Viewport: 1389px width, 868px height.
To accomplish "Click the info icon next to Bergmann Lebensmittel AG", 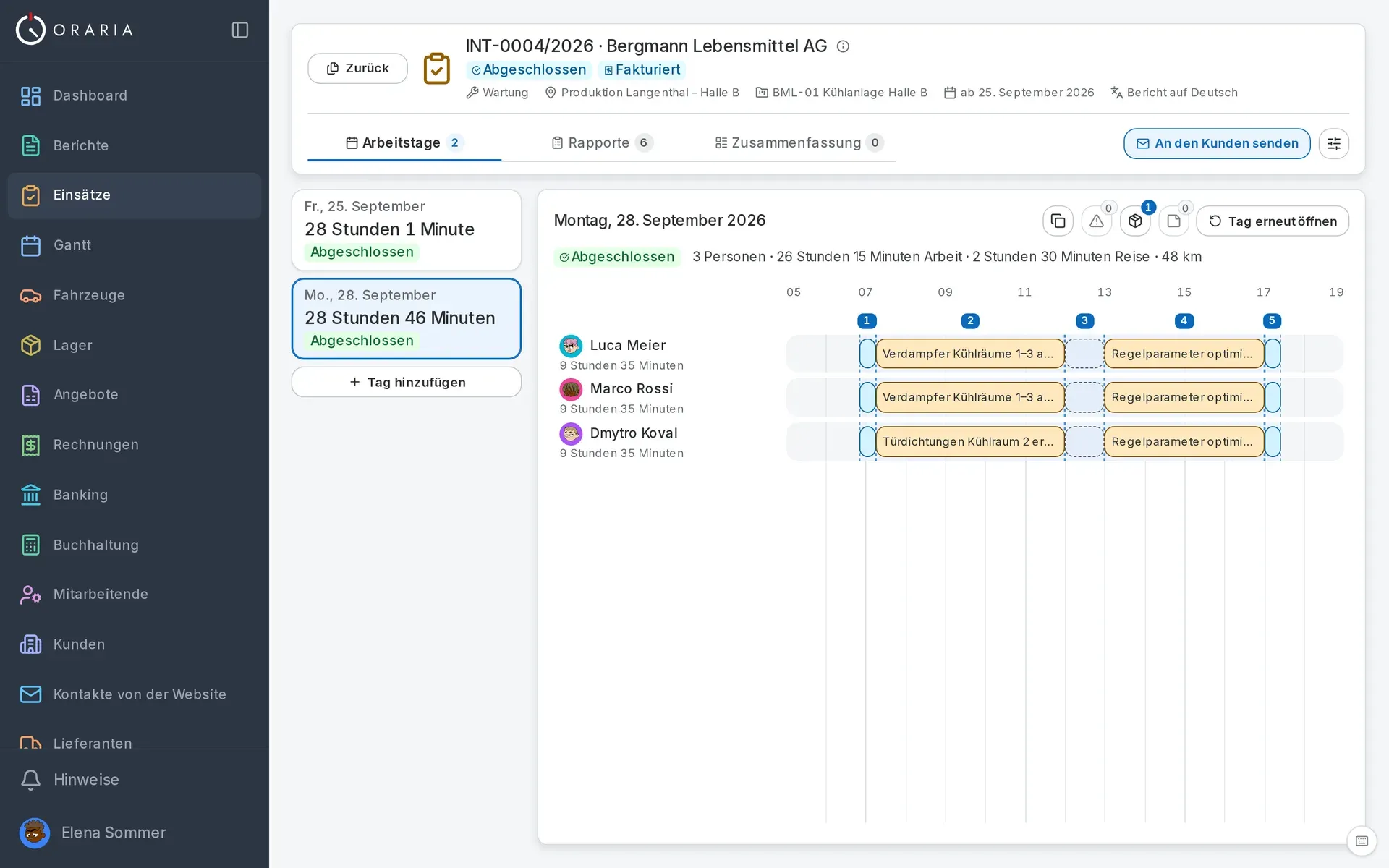I will click(x=843, y=46).
